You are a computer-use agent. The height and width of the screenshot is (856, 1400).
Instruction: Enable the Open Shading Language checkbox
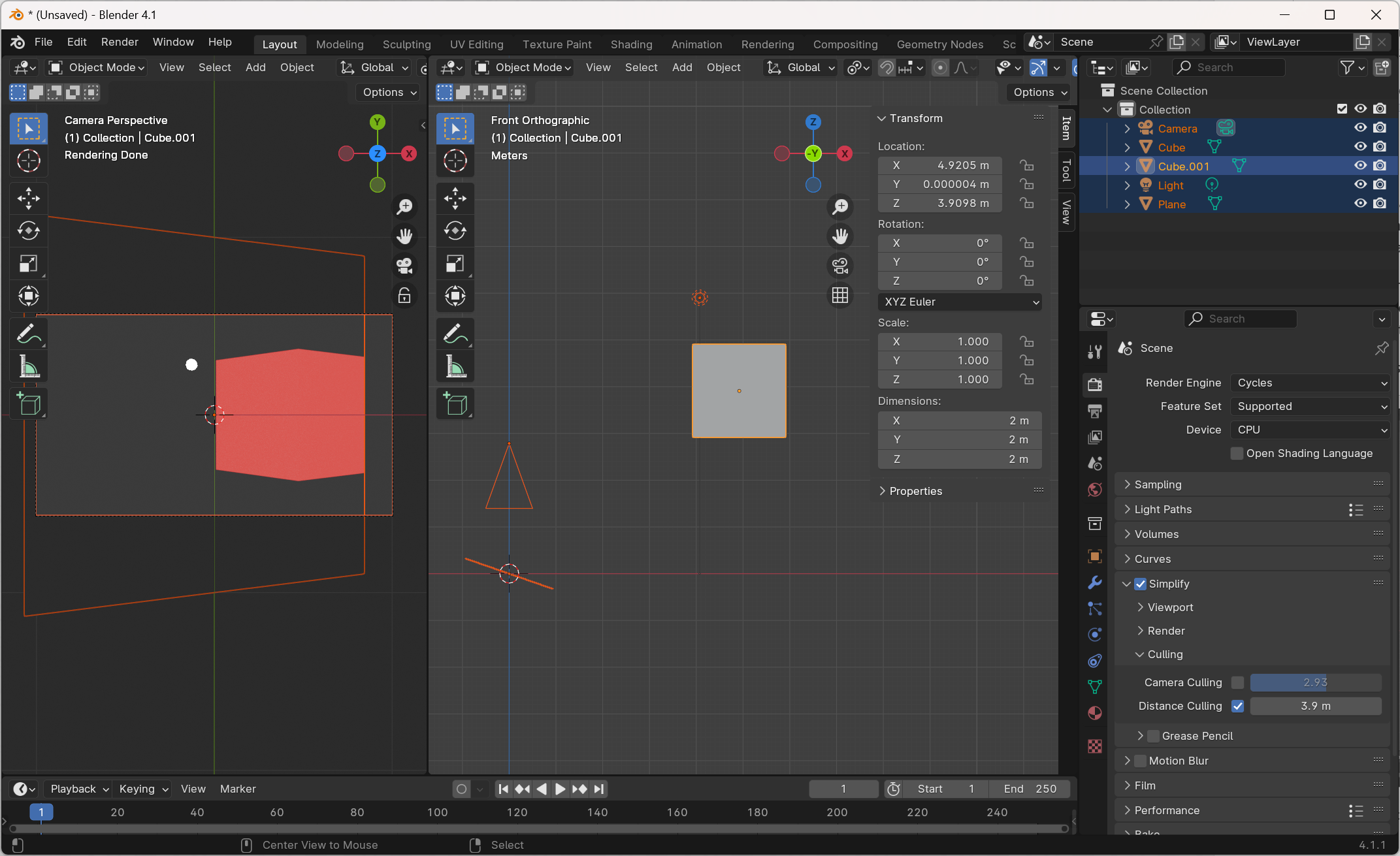coord(1237,453)
